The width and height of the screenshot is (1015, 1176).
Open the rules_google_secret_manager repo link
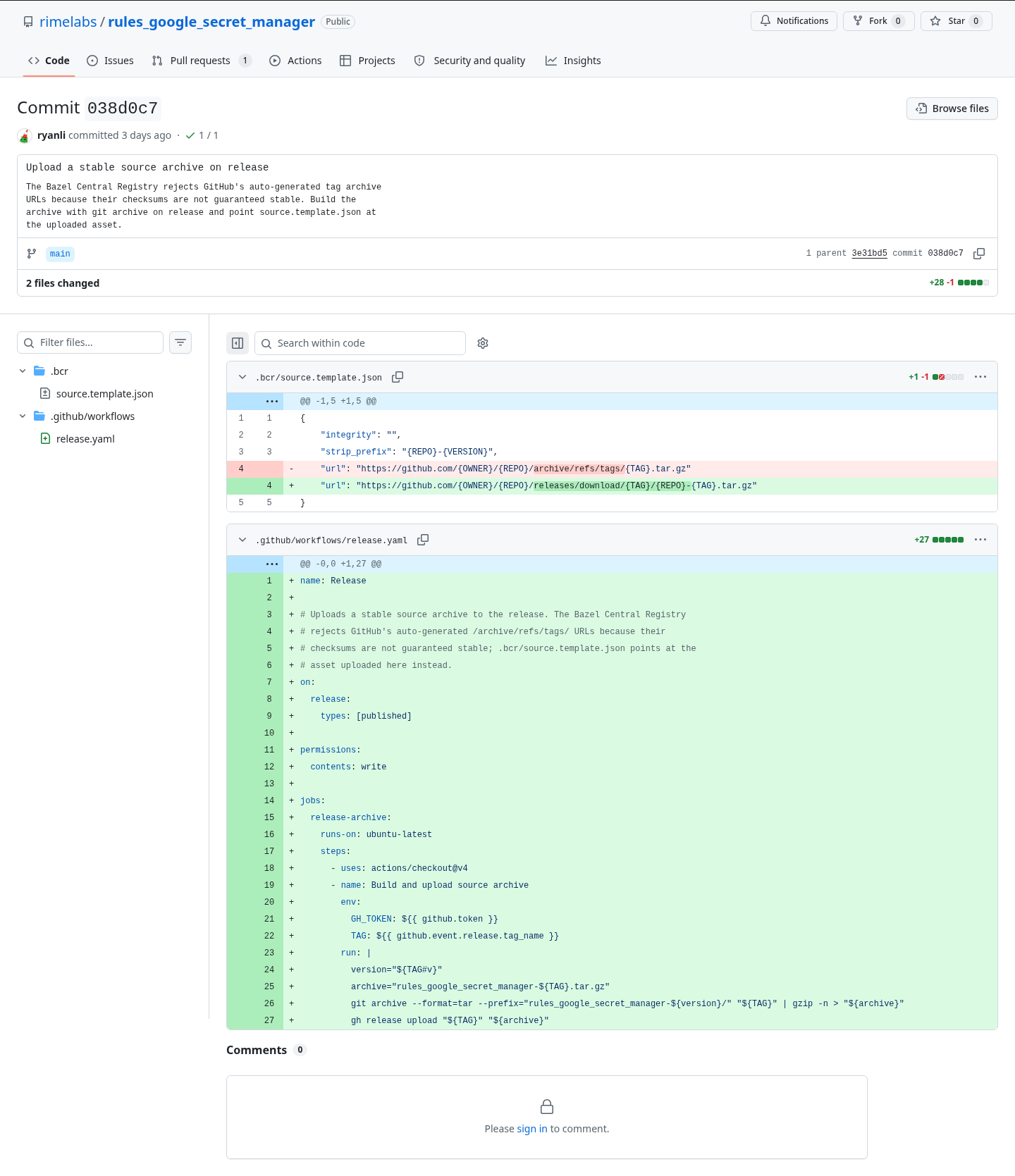[211, 22]
